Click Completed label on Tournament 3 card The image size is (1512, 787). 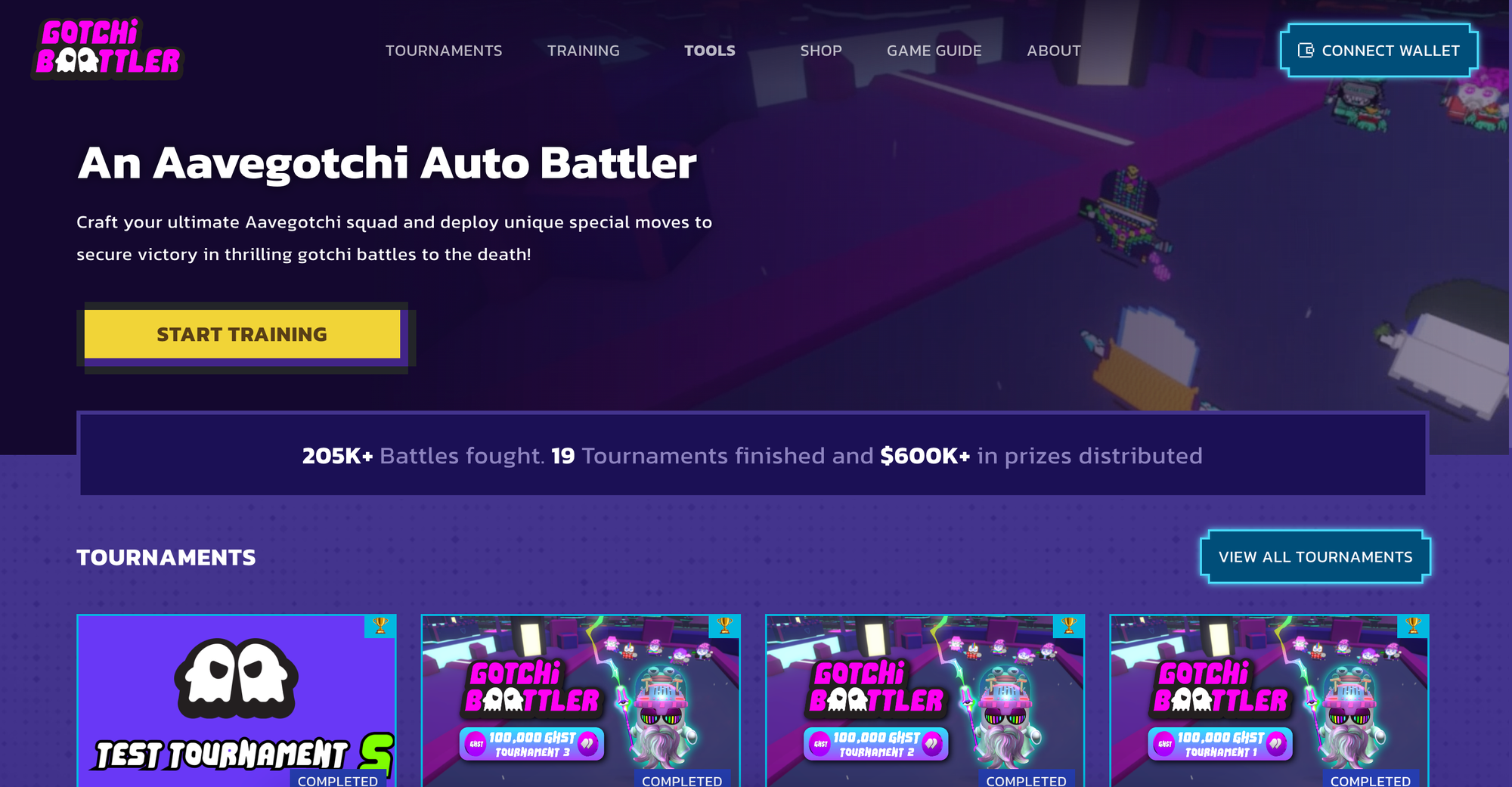coord(682,780)
